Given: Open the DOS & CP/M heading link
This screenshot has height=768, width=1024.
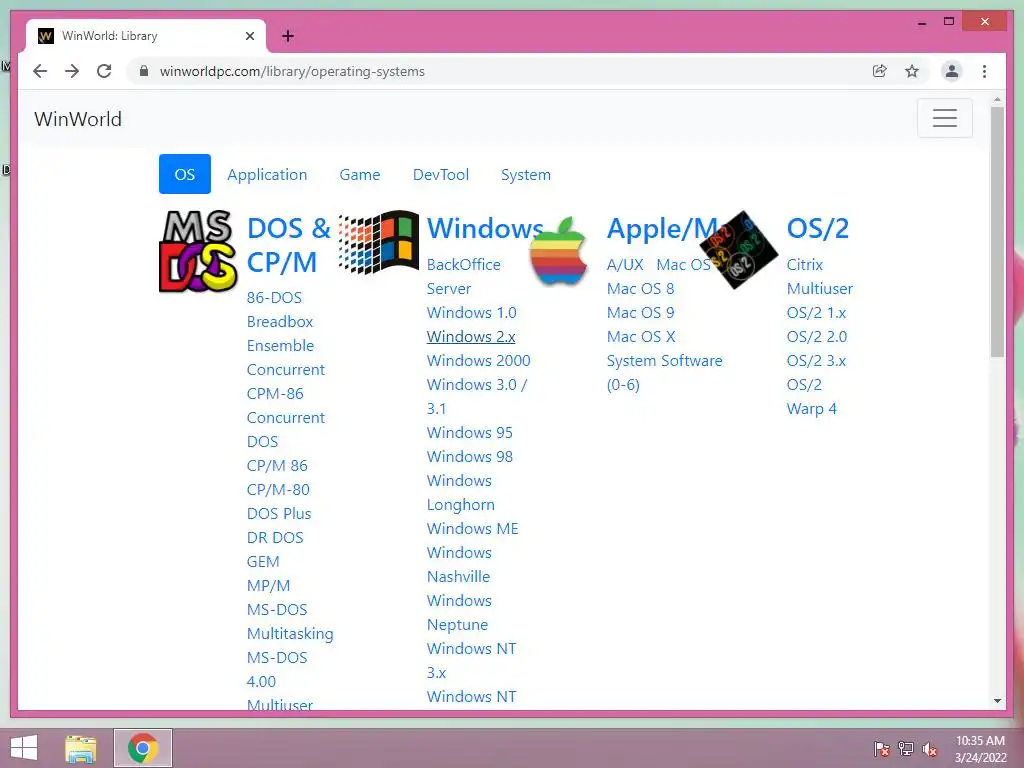Looking at the screenshot, I should pos(289,245).
